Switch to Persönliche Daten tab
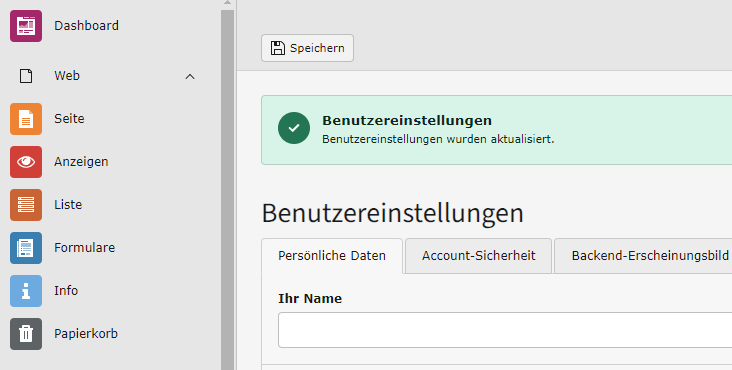This screenshot has height=370, width=732. click(332, 256)
